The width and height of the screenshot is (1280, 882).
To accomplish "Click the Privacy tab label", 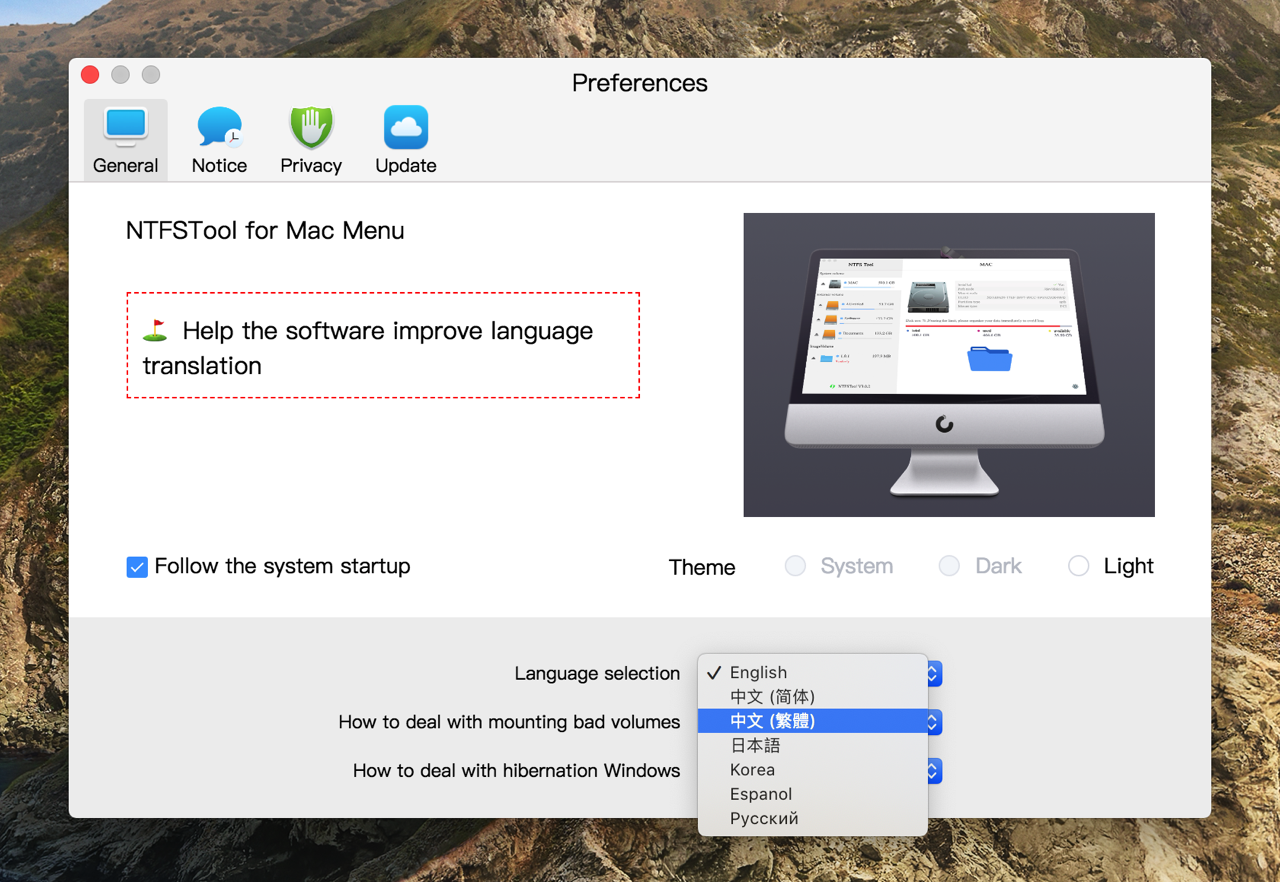I will click(x=311, y=166).
